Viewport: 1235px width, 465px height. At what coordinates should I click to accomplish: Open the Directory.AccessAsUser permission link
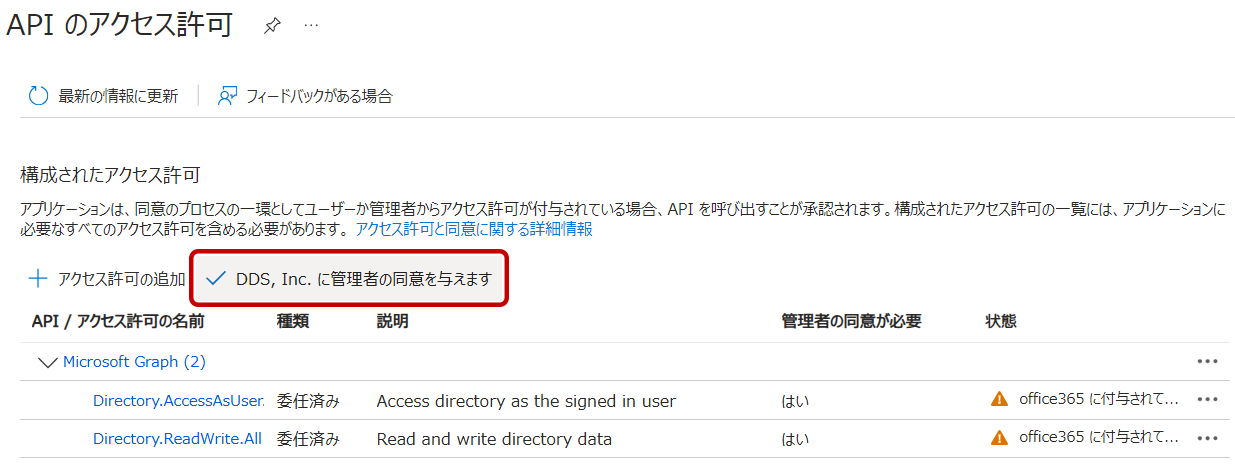coord(178,401)
